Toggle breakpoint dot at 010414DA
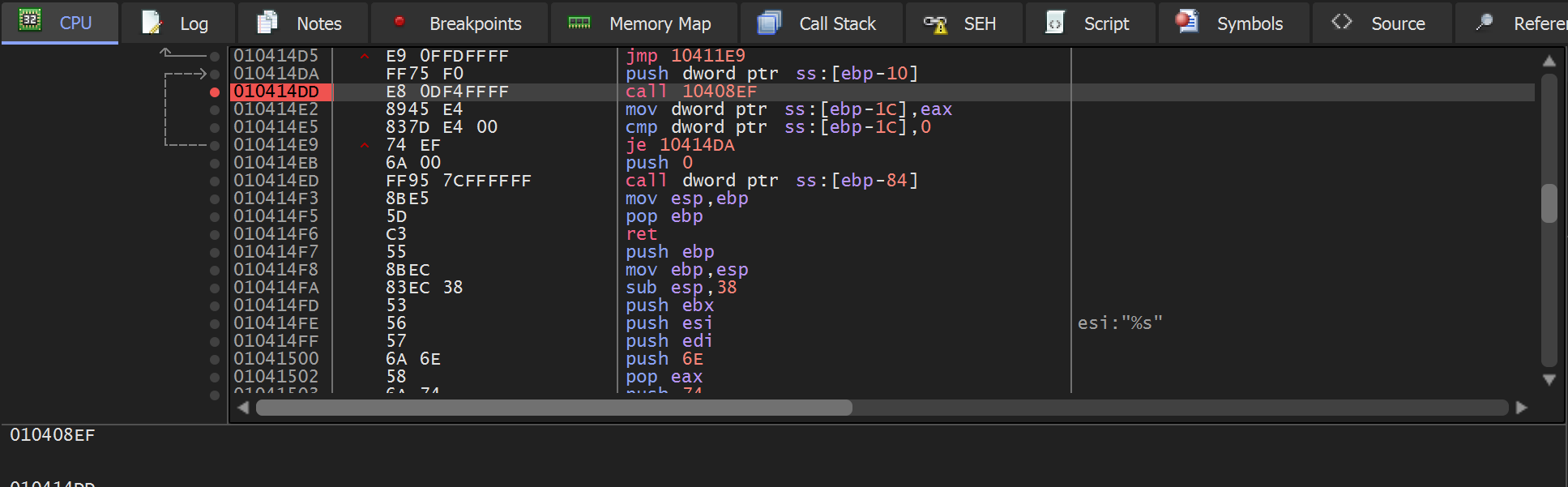Image resolution: width=1568 pixels, height=487 pixels. (x=215, y=75)
